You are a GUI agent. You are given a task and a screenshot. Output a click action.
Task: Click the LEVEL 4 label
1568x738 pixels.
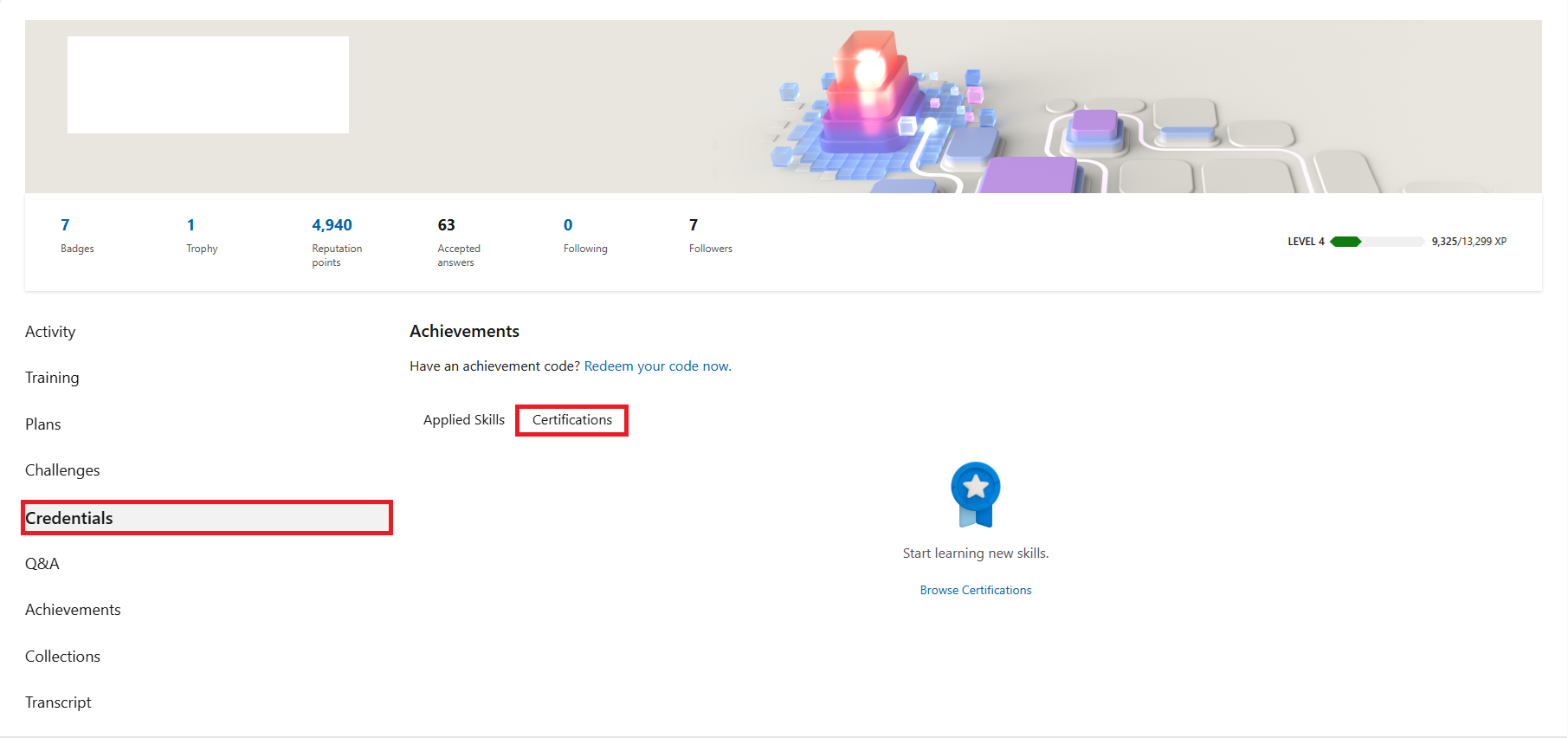point(1306,242)
